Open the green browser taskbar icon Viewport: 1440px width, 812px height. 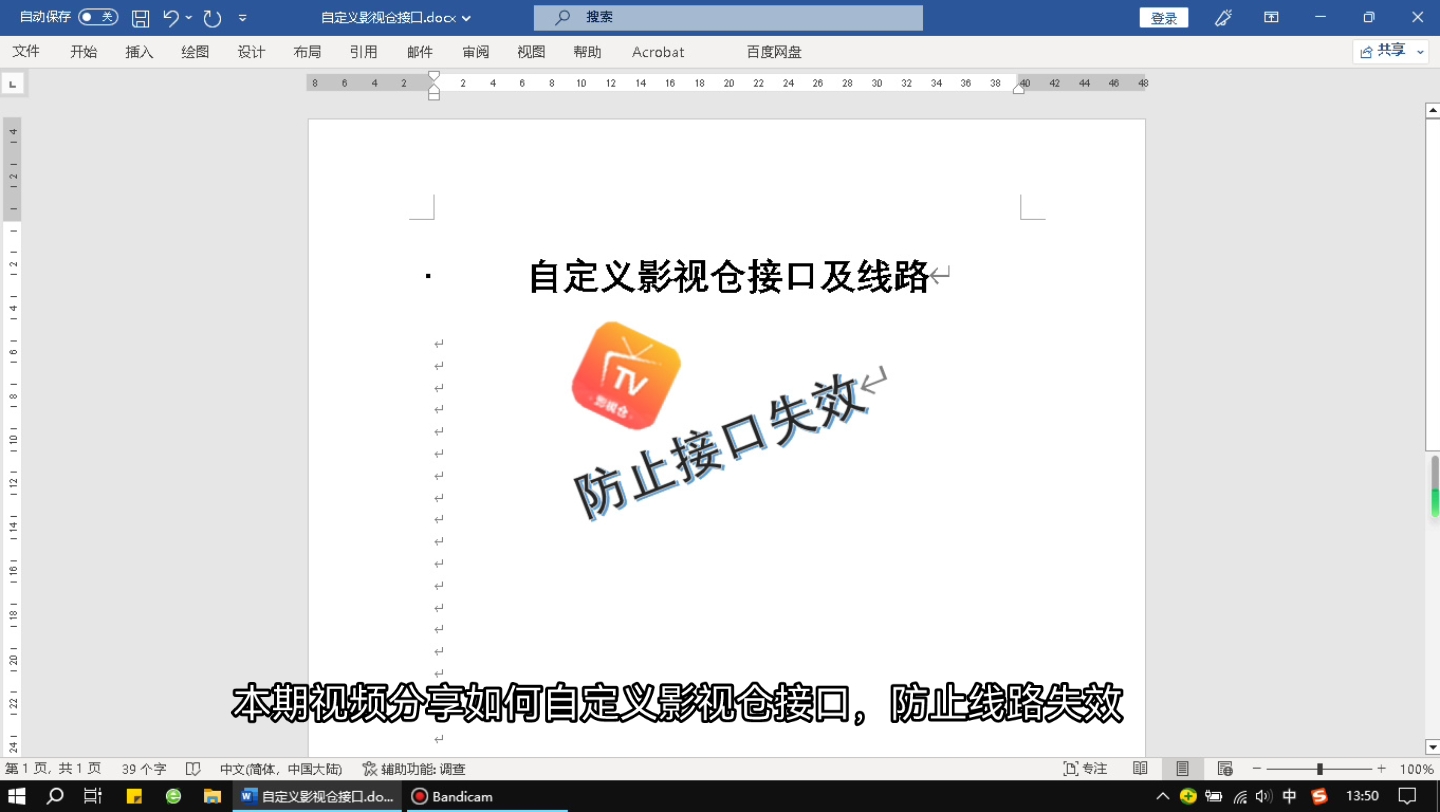[x=173, y=797]
